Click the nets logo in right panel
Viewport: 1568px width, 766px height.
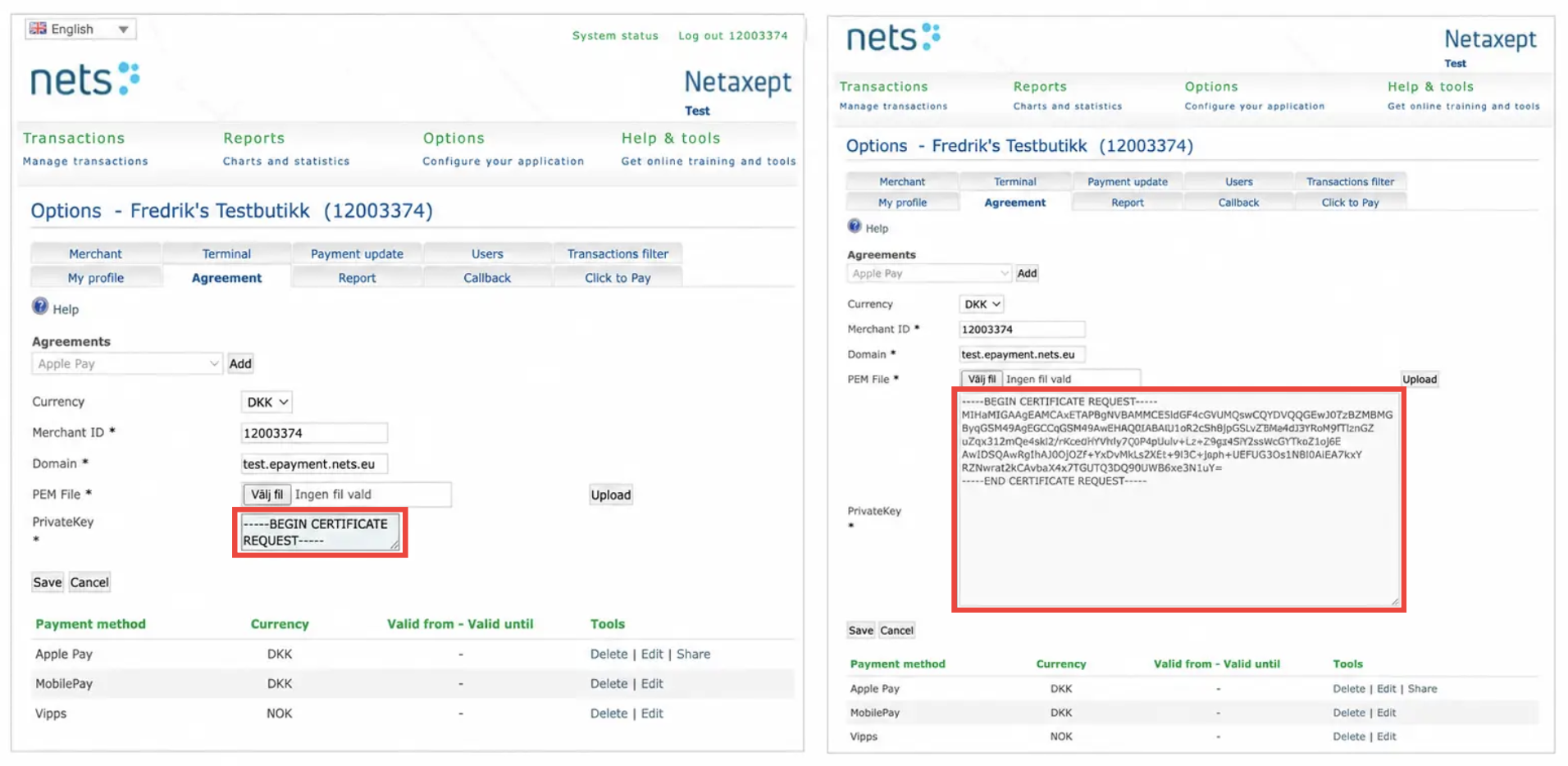pyautogui.click(x=893, y=37)
